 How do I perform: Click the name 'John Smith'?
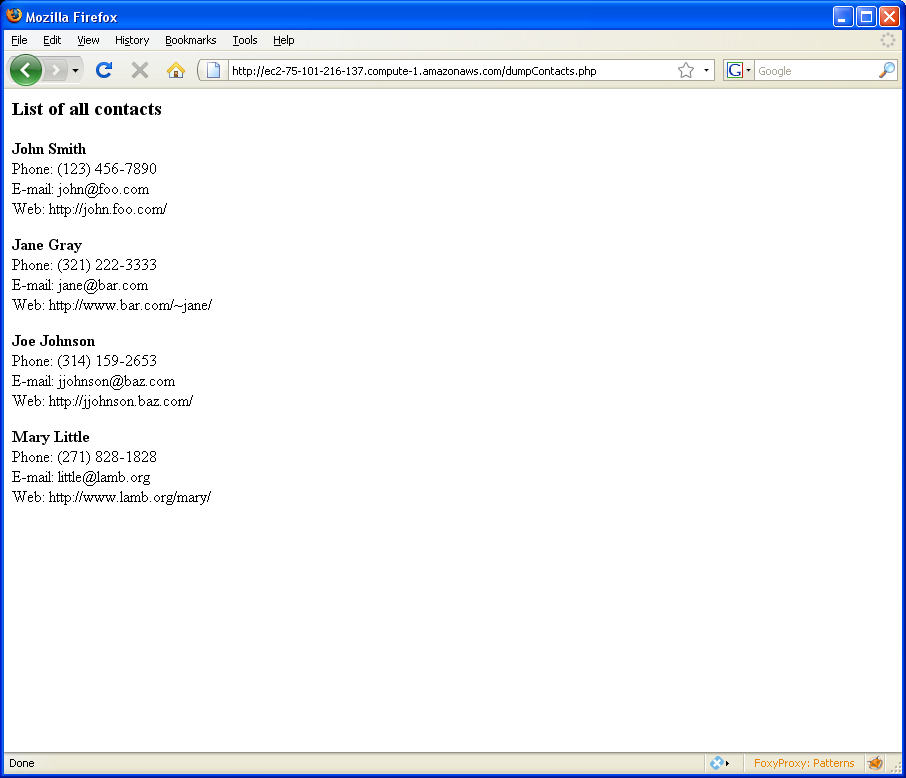click(x=49, y=149)
